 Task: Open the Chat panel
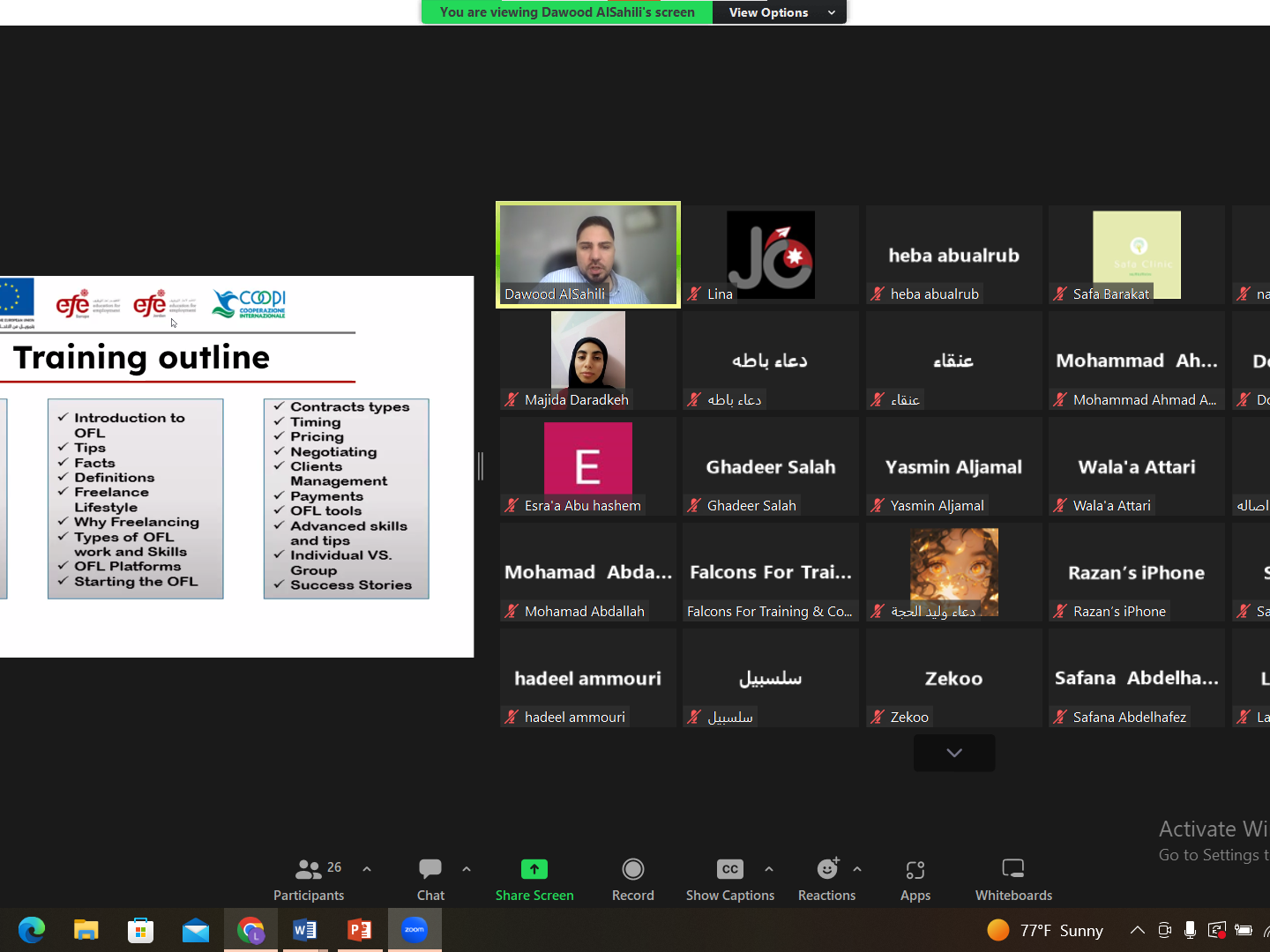point(430,870)
